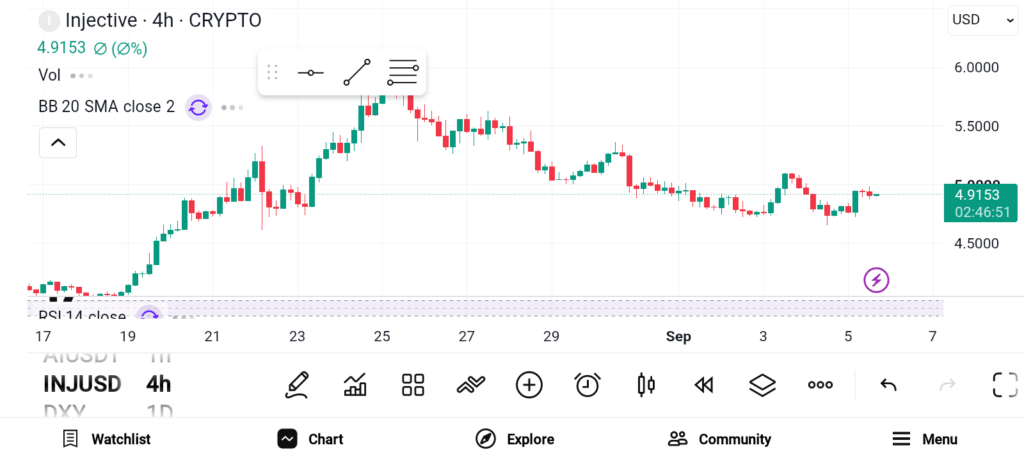Choose the Fib retracement lines tool
Screen dimensions: 1024x461
coord(403,72)
